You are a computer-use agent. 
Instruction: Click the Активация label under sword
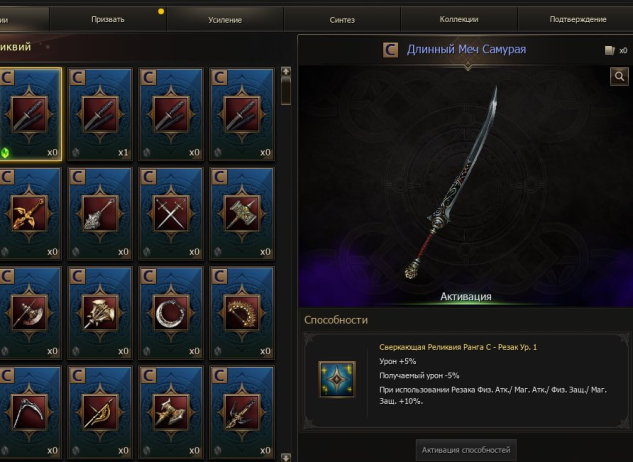coord(465,296)
